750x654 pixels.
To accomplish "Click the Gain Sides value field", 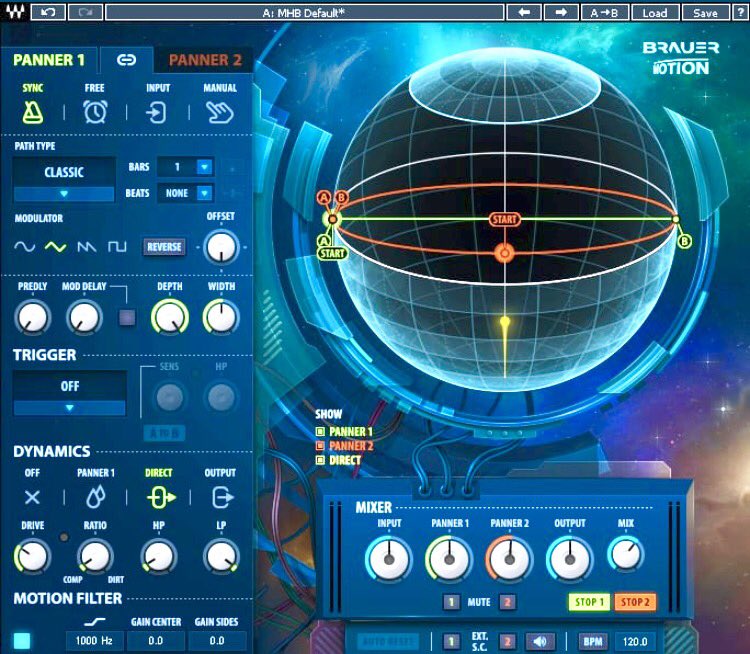I will point(217,641).
